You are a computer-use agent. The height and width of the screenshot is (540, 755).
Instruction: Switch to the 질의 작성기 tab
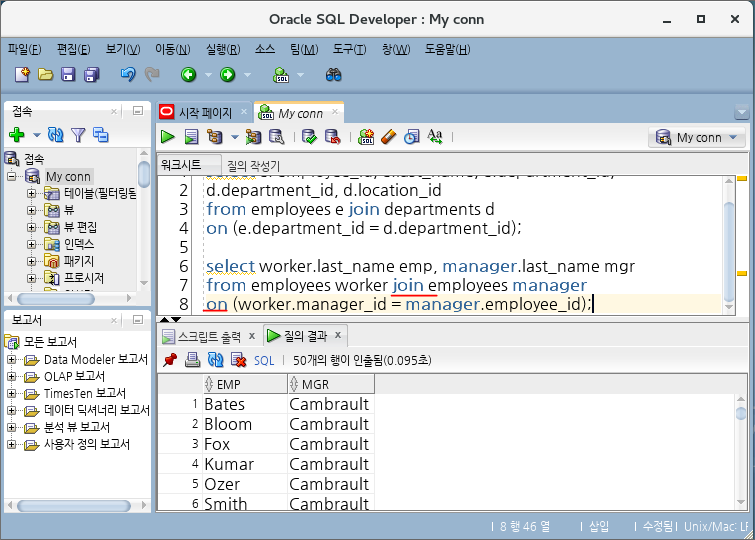point(253,166)
